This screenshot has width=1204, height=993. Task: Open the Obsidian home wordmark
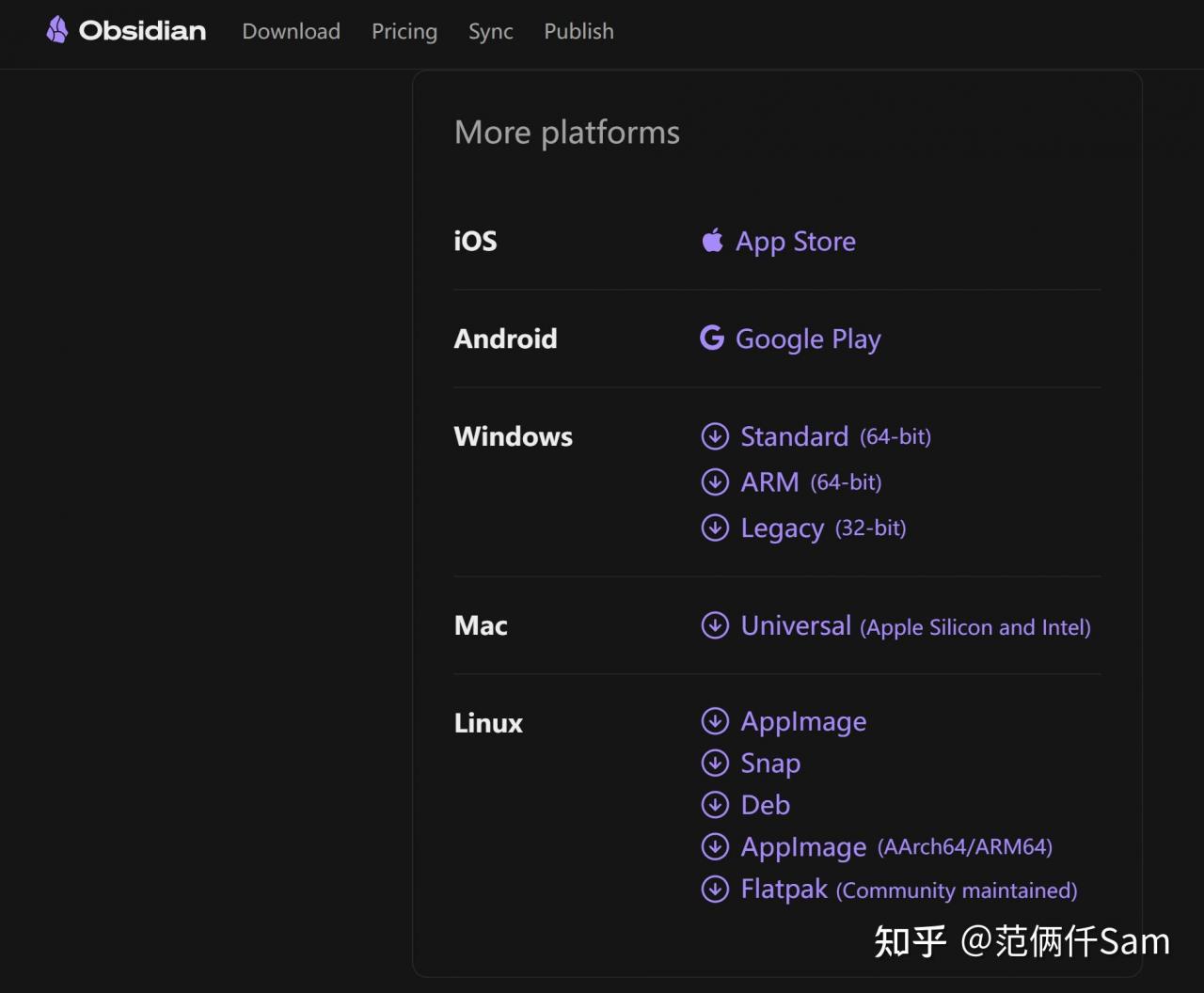(x=142, y=31)
